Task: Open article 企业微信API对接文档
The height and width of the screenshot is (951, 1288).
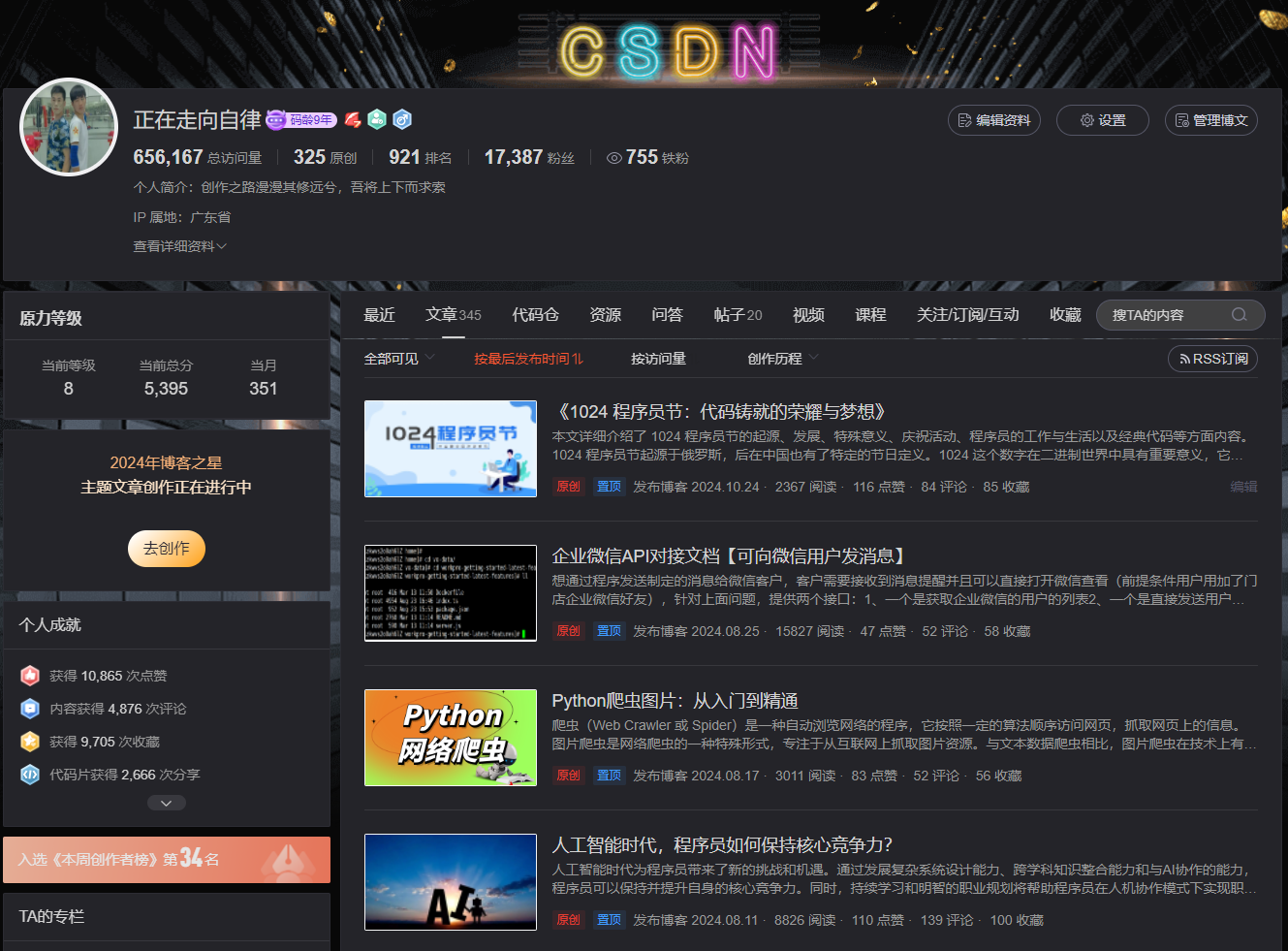Action: (x=732, y=556)
